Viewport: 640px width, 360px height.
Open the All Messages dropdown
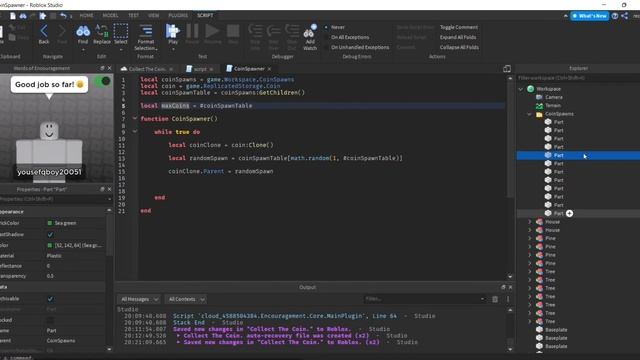[139, 299]
